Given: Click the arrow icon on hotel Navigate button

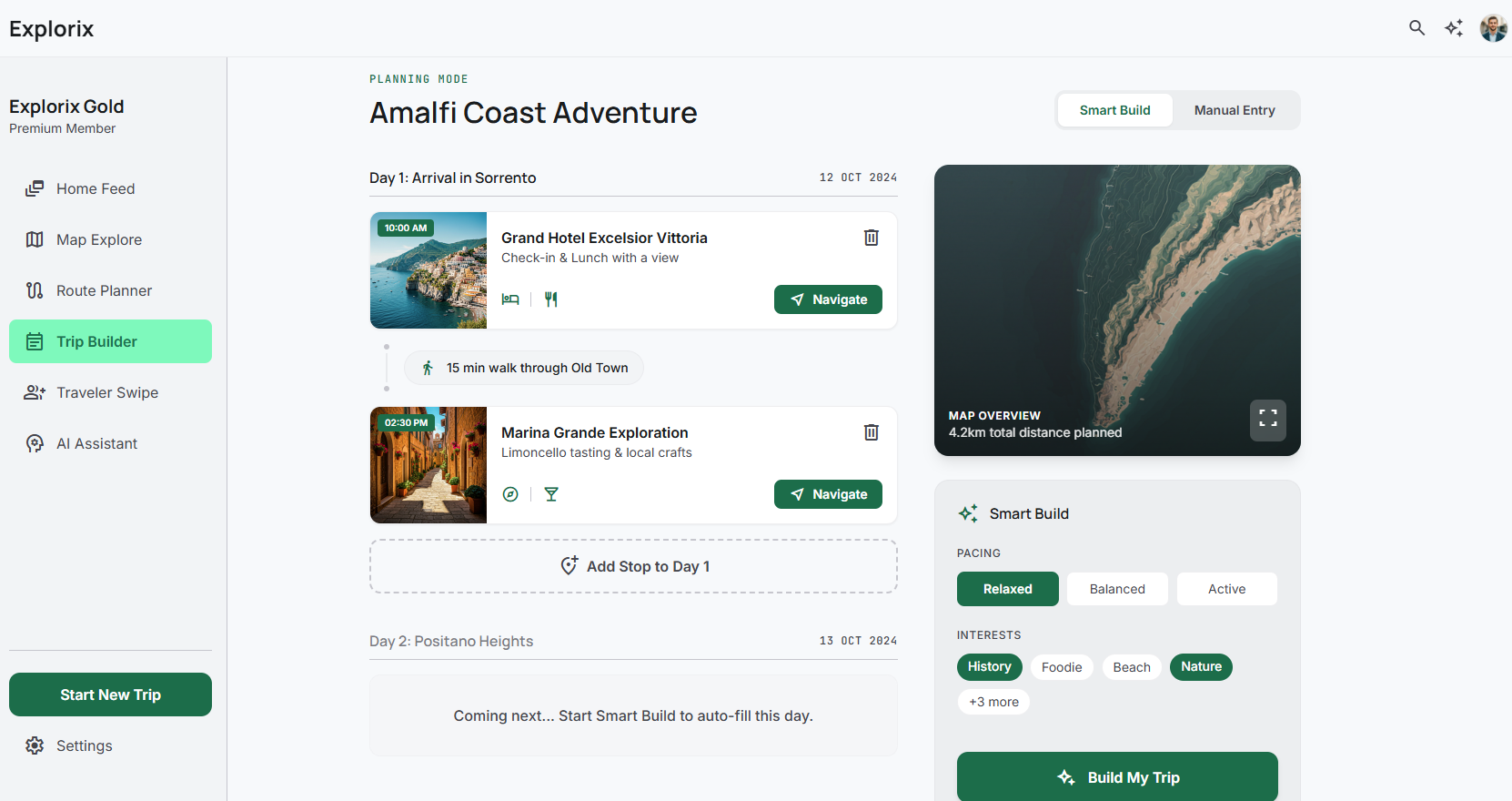Looking at the screenshot, I should click(797, 299).
